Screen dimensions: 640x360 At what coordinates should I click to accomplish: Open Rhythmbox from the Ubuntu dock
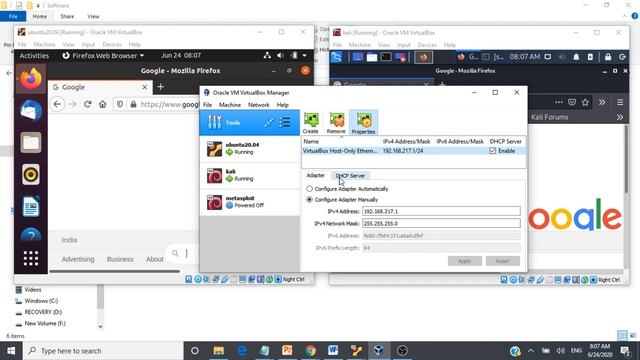coord(31,174)
